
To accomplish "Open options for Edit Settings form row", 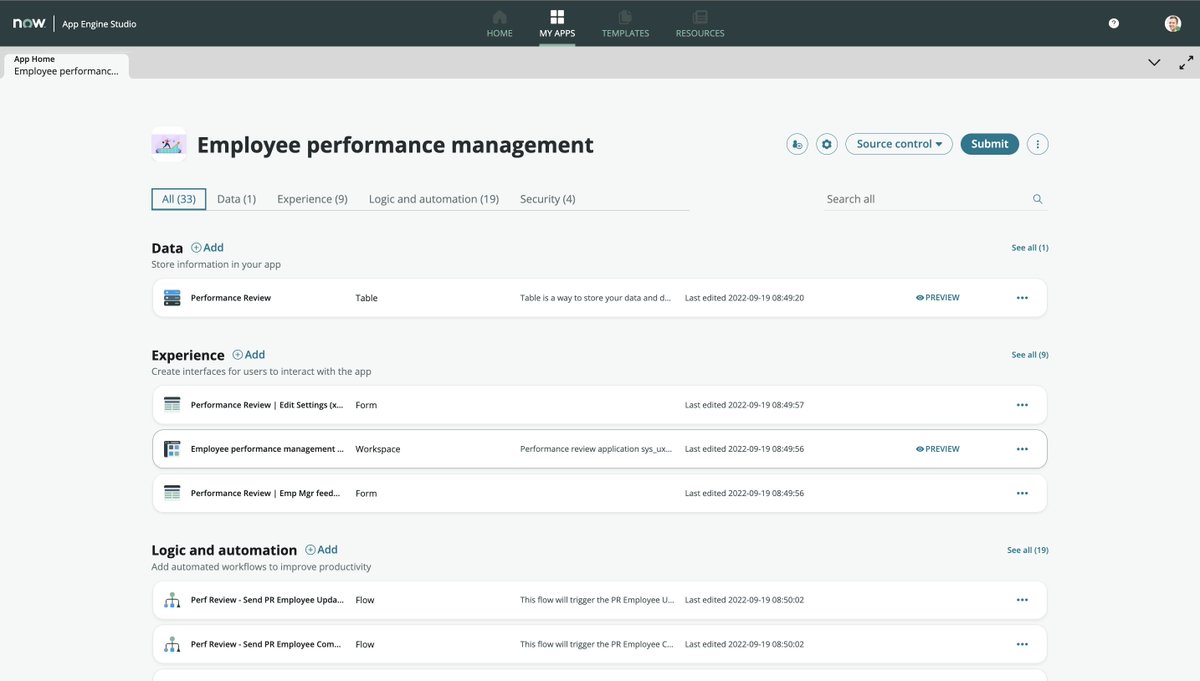I will [x=1022, y=405].
